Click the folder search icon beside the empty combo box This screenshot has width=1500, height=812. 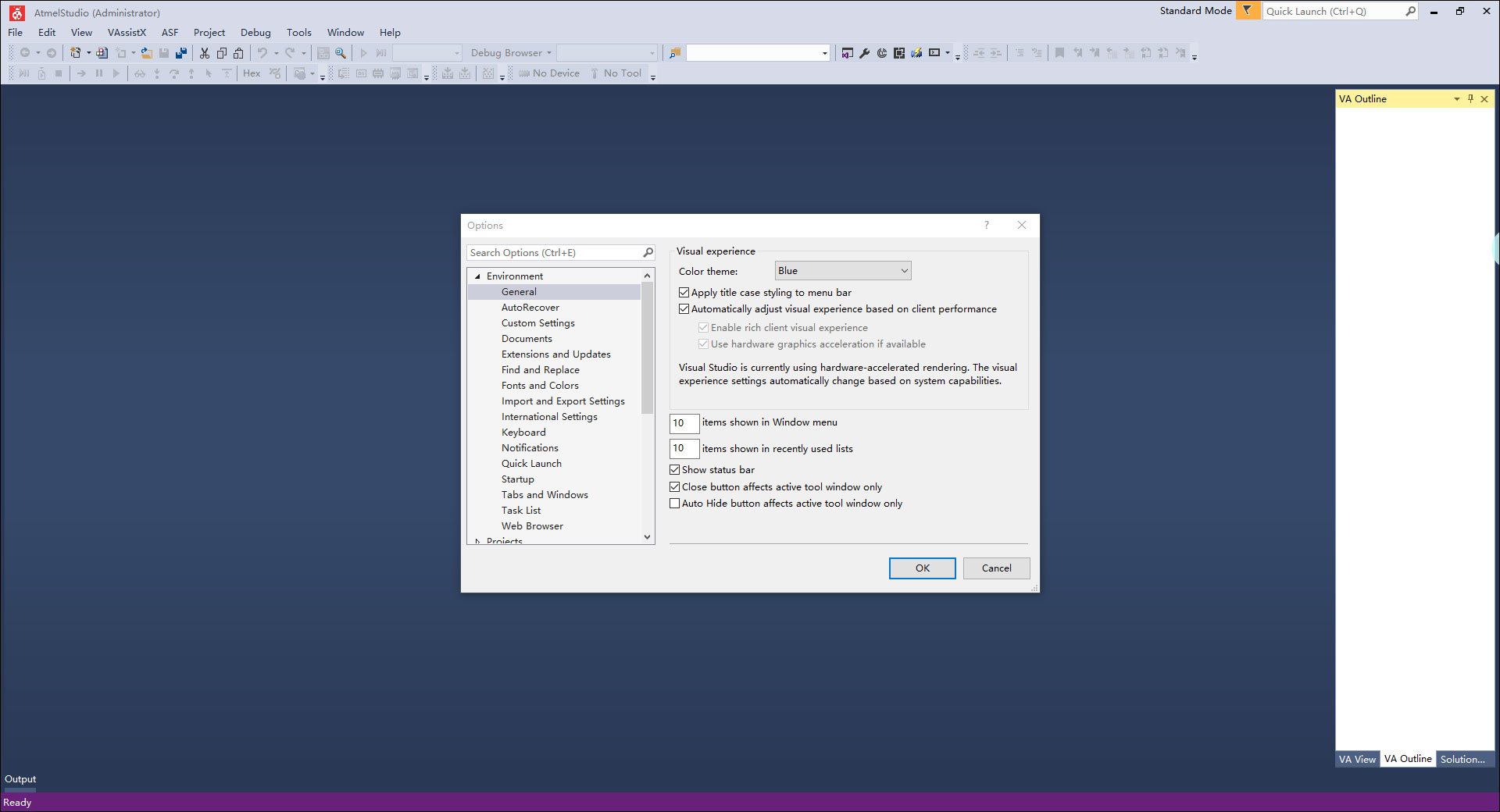pyautogui.click(x=675, y=53)
